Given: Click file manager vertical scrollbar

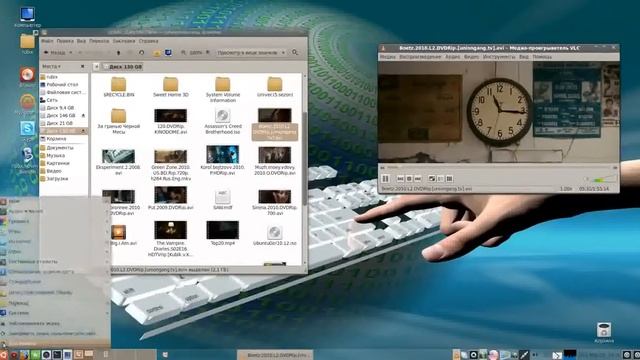Looking at the screenshot, I should pos(304,158).
